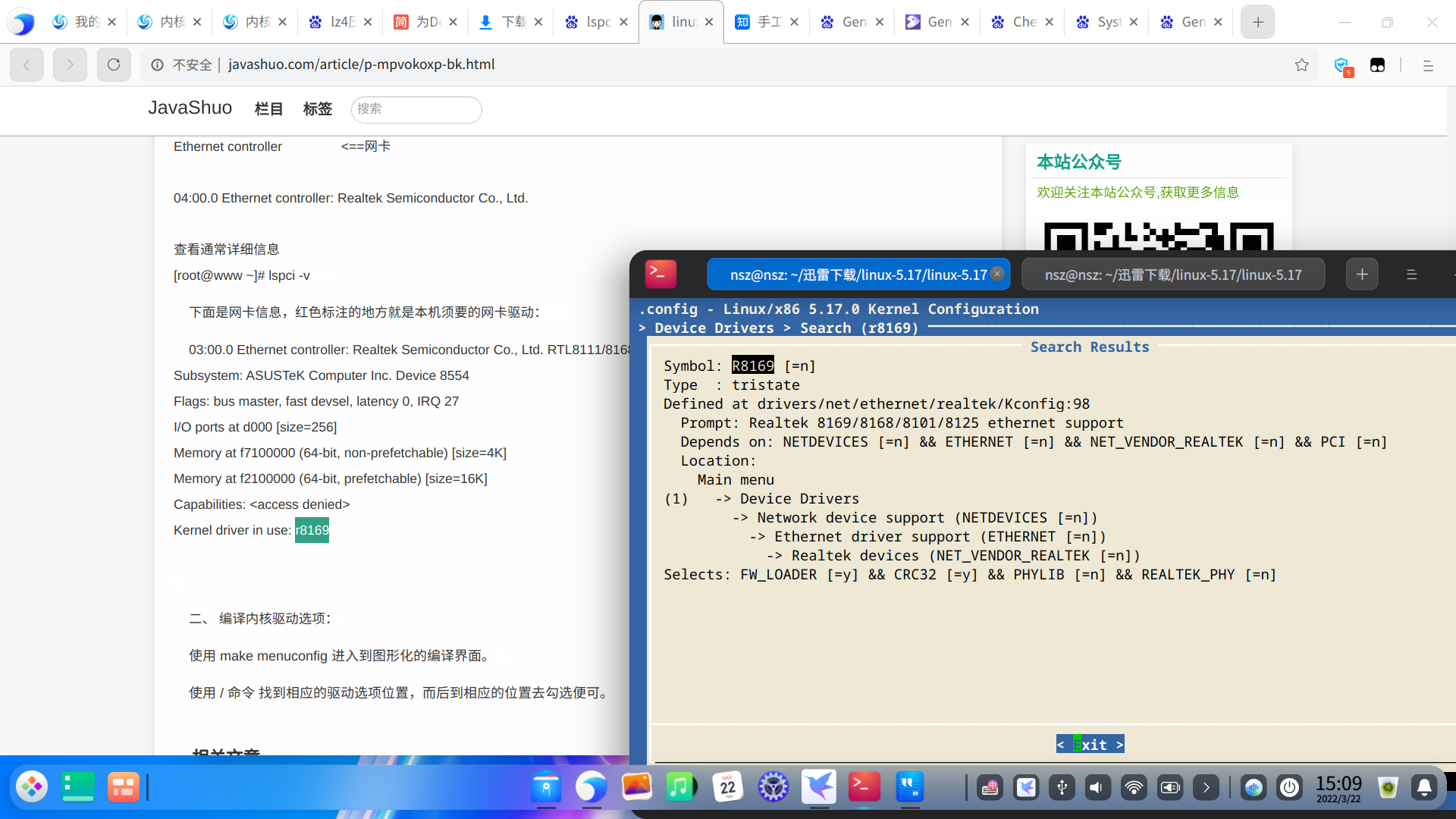Switch to the lspc browser tab
1456x819 pixels.
(x=598, y=22)
